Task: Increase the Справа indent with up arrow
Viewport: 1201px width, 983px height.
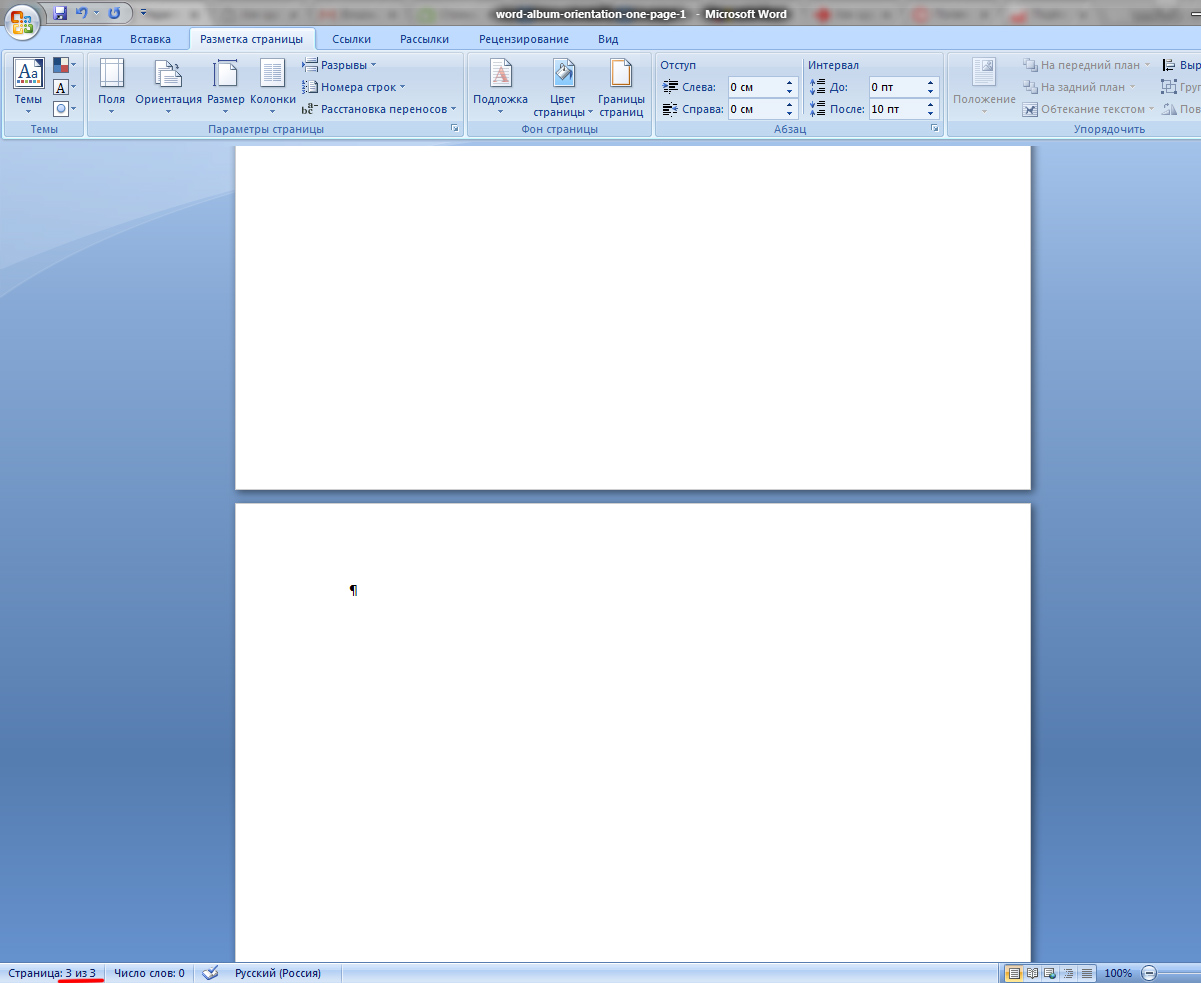Action: click(x=790, y=105)
